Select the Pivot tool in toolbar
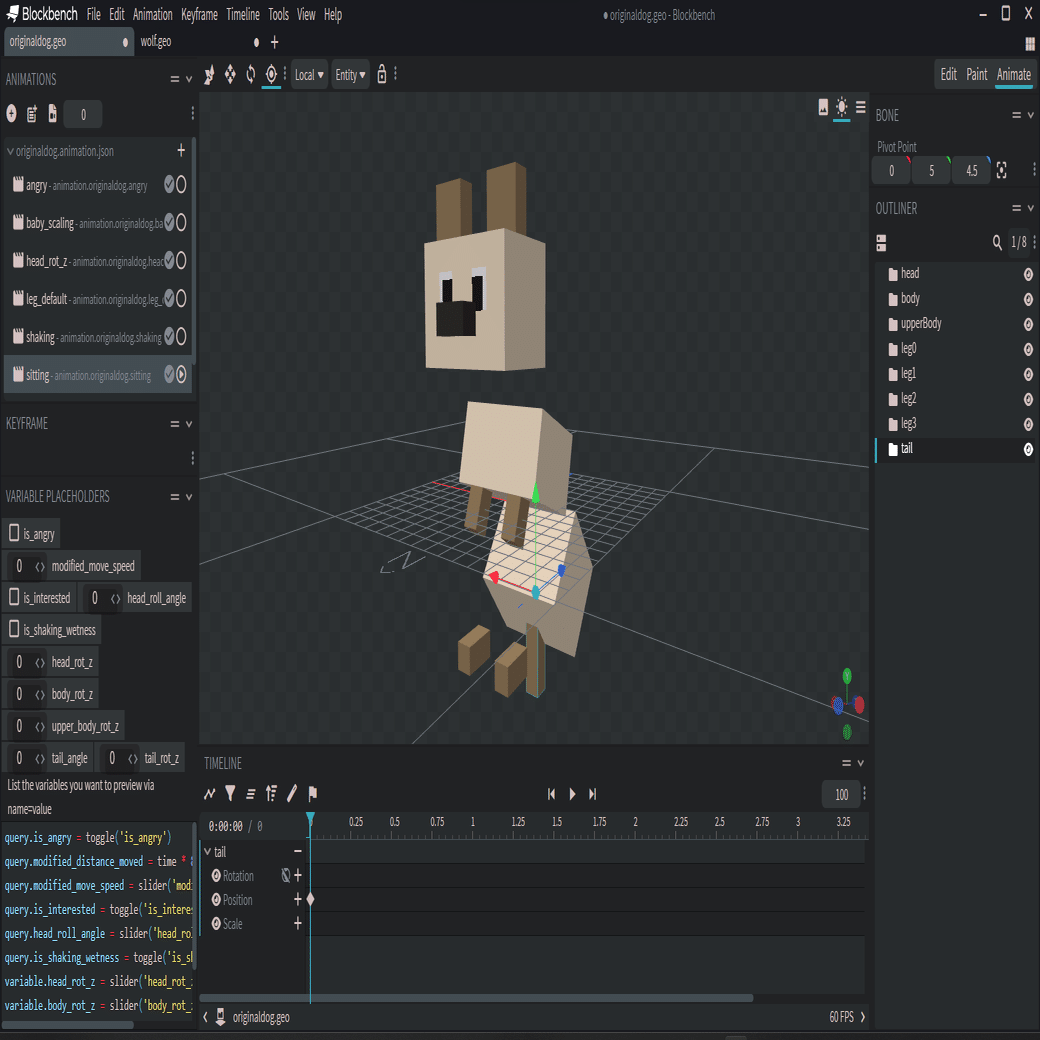 point(271,74)
